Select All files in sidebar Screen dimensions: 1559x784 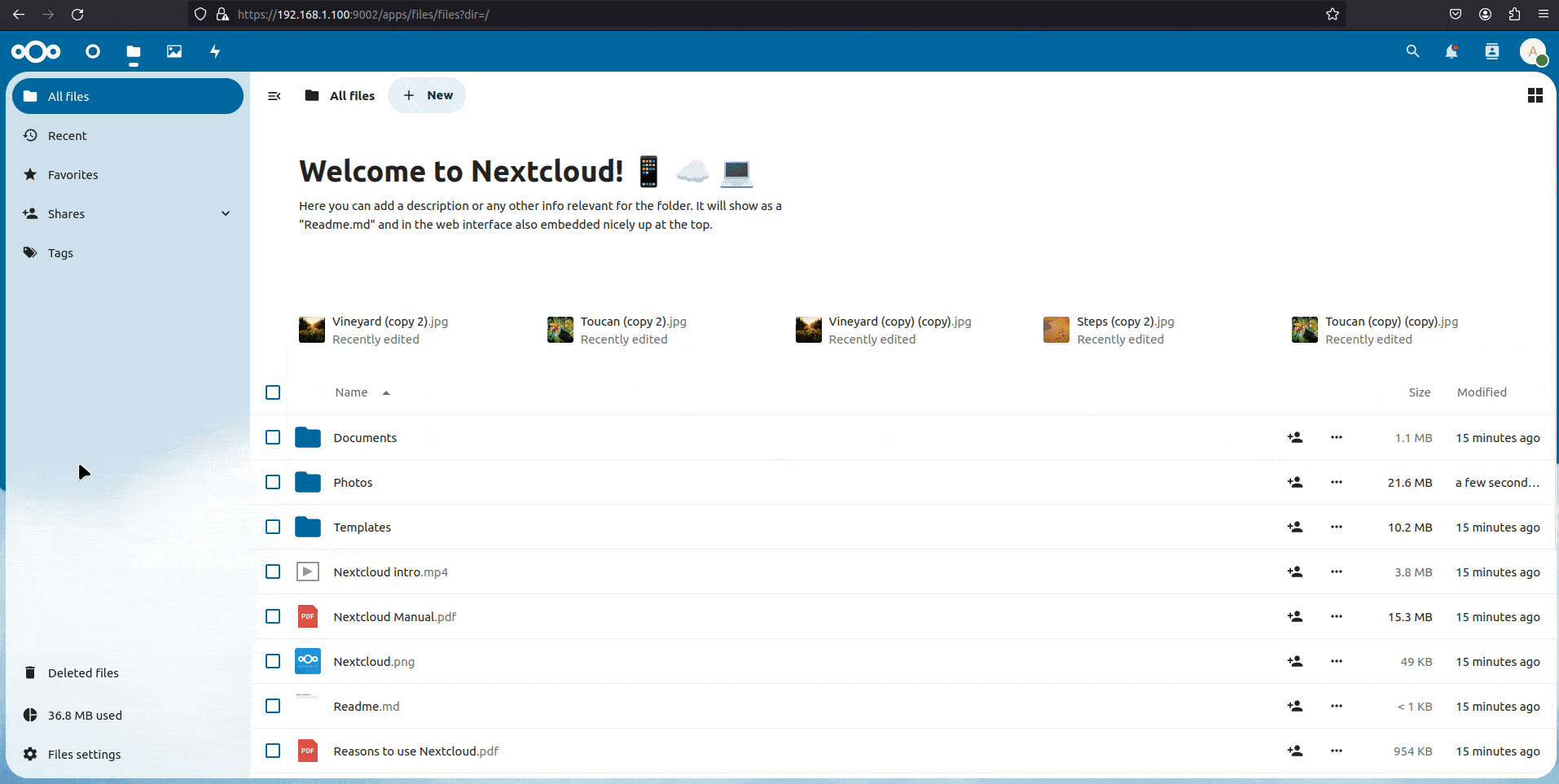128,96
